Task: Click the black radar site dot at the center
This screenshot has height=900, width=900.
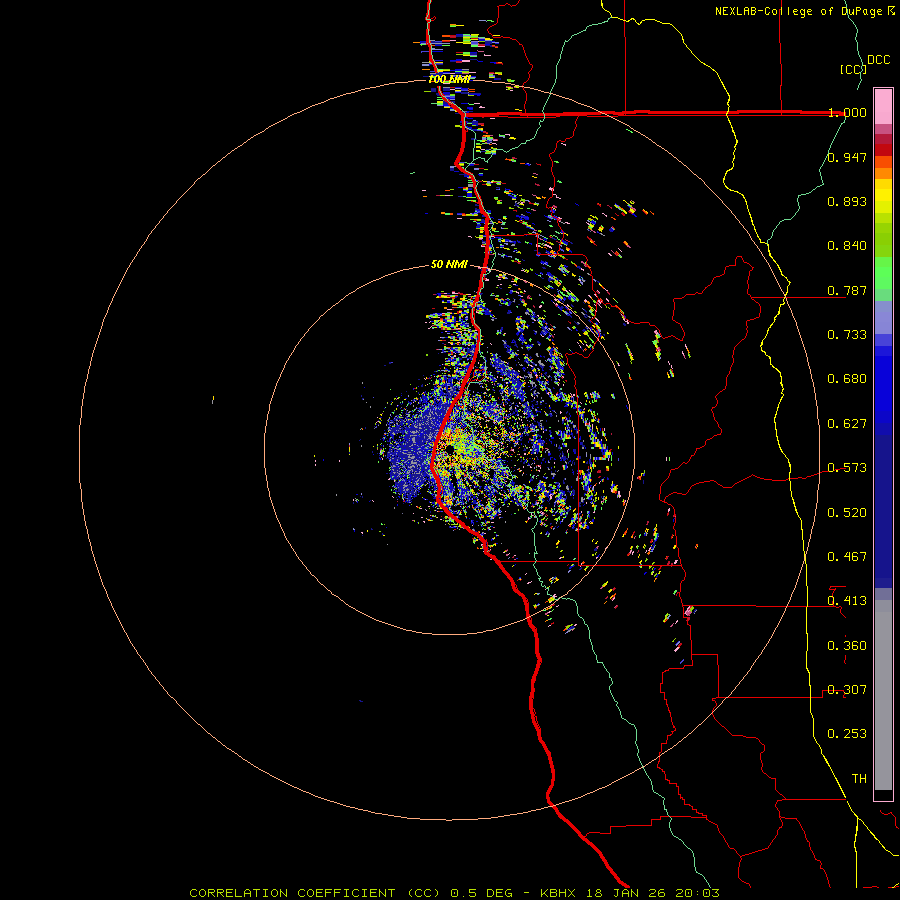Action: tap(450, 449)
